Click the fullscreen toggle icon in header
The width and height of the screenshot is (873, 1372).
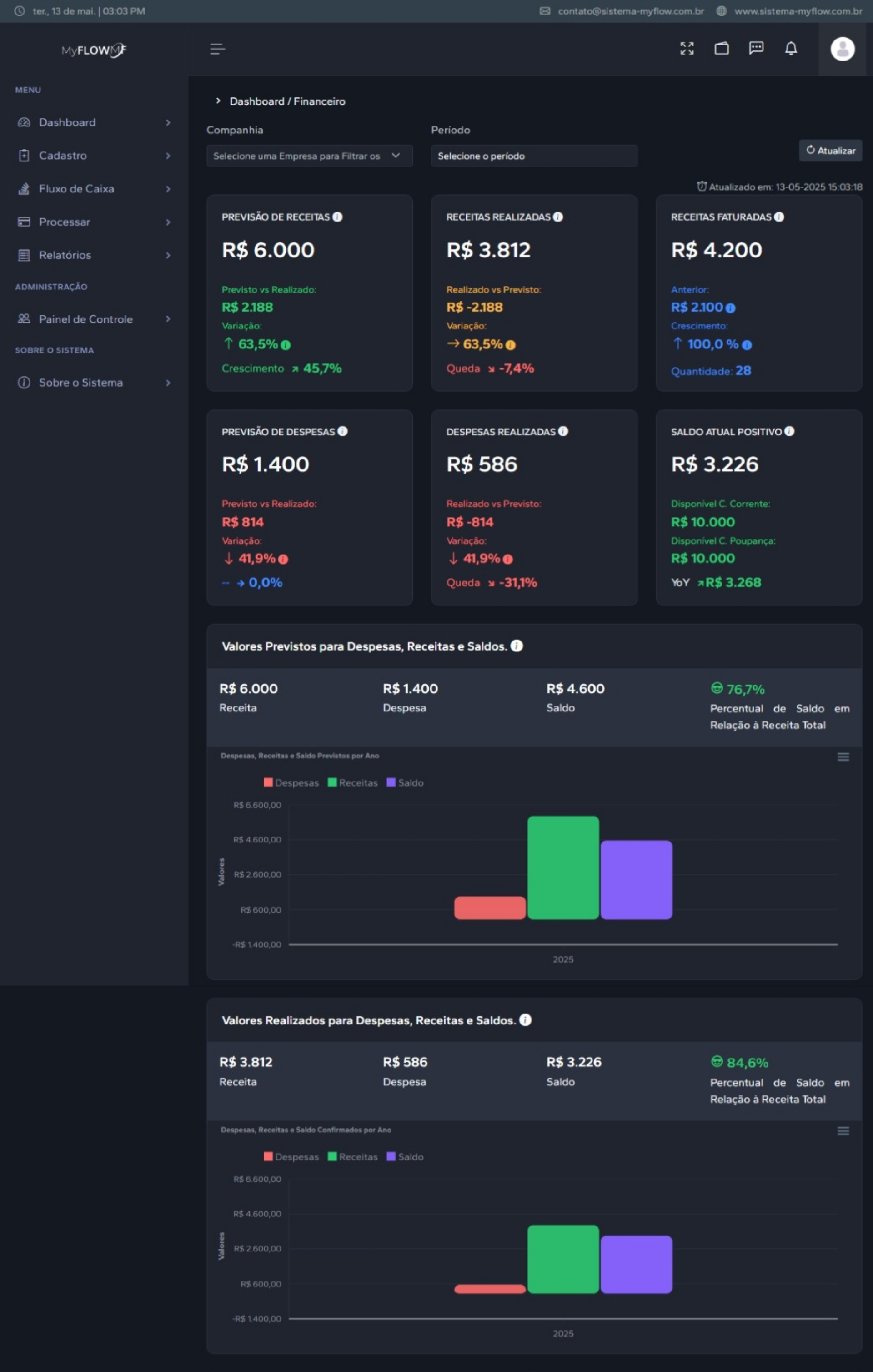(x=687, y=48)
